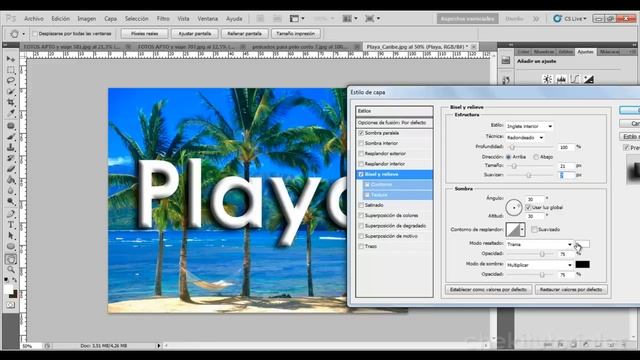
Task: Toggle Usar luz global checkbox
Action: coord(528,207)
